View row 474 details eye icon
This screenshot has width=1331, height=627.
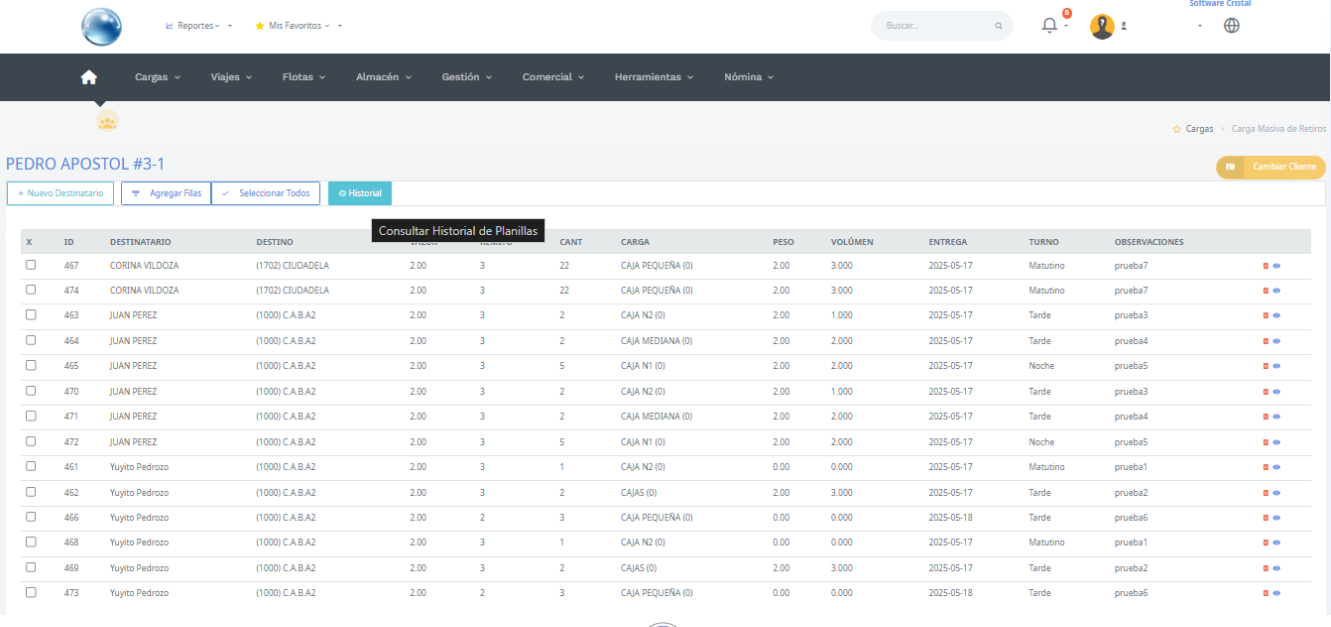pyautogui.click(x=1276, y=290)
